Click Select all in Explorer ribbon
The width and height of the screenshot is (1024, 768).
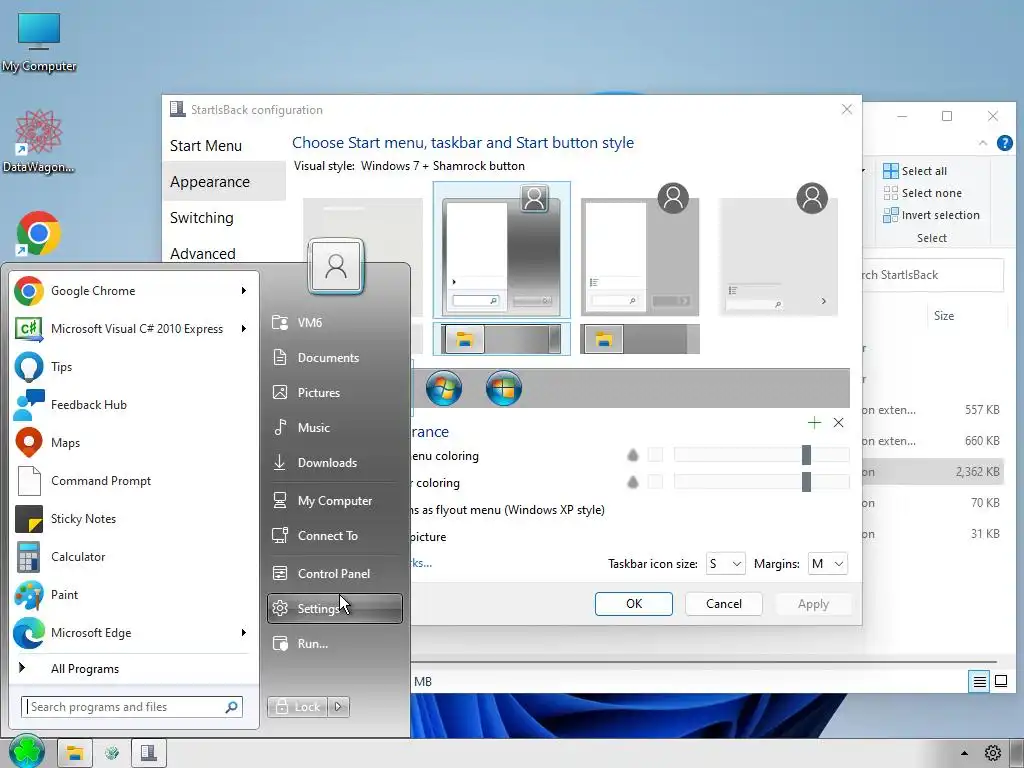(915, 171)
